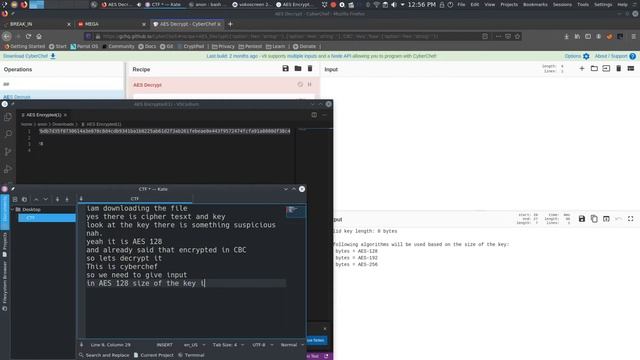Click the operations search field
Image resolution: width=640 pixels, height=360 pixels.
point(62,84)
